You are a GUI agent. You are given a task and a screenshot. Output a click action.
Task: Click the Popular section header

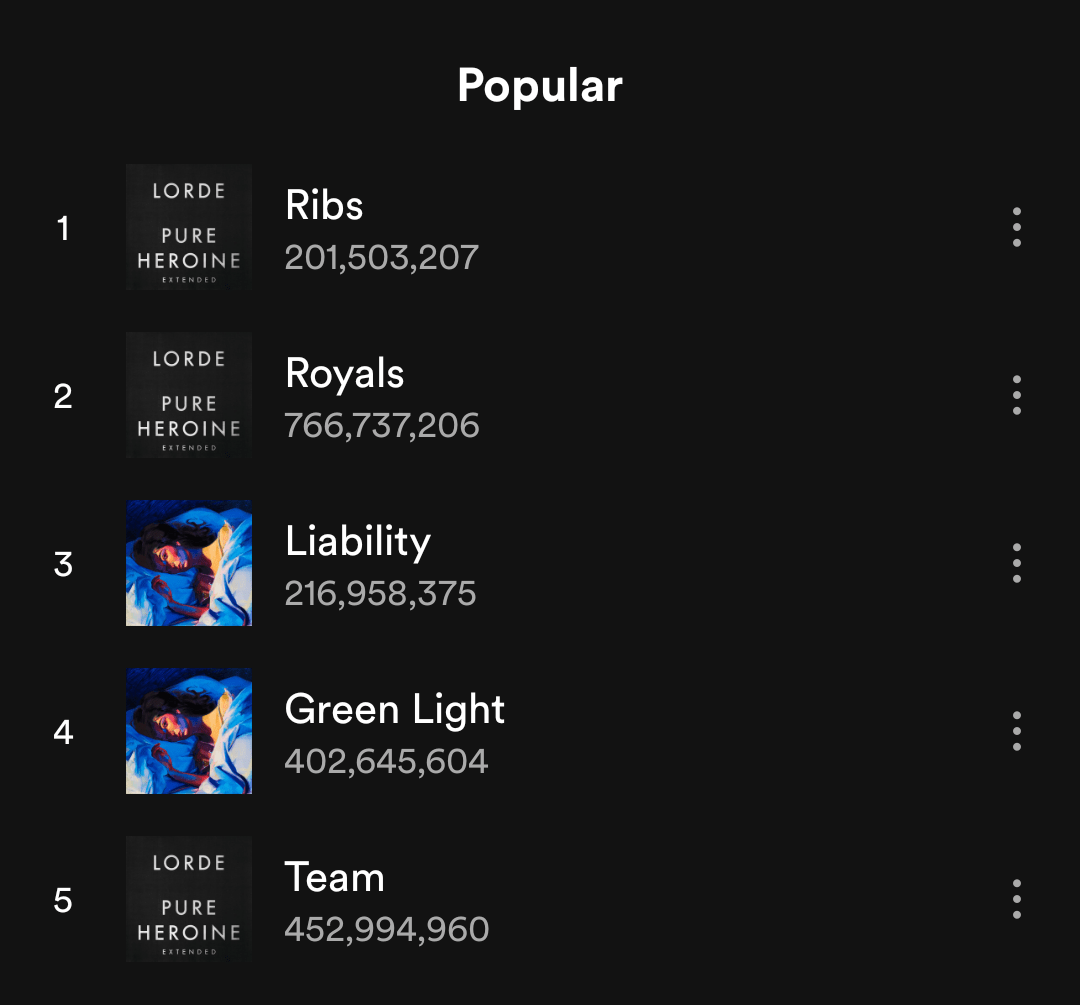click(x=539, y=86)
